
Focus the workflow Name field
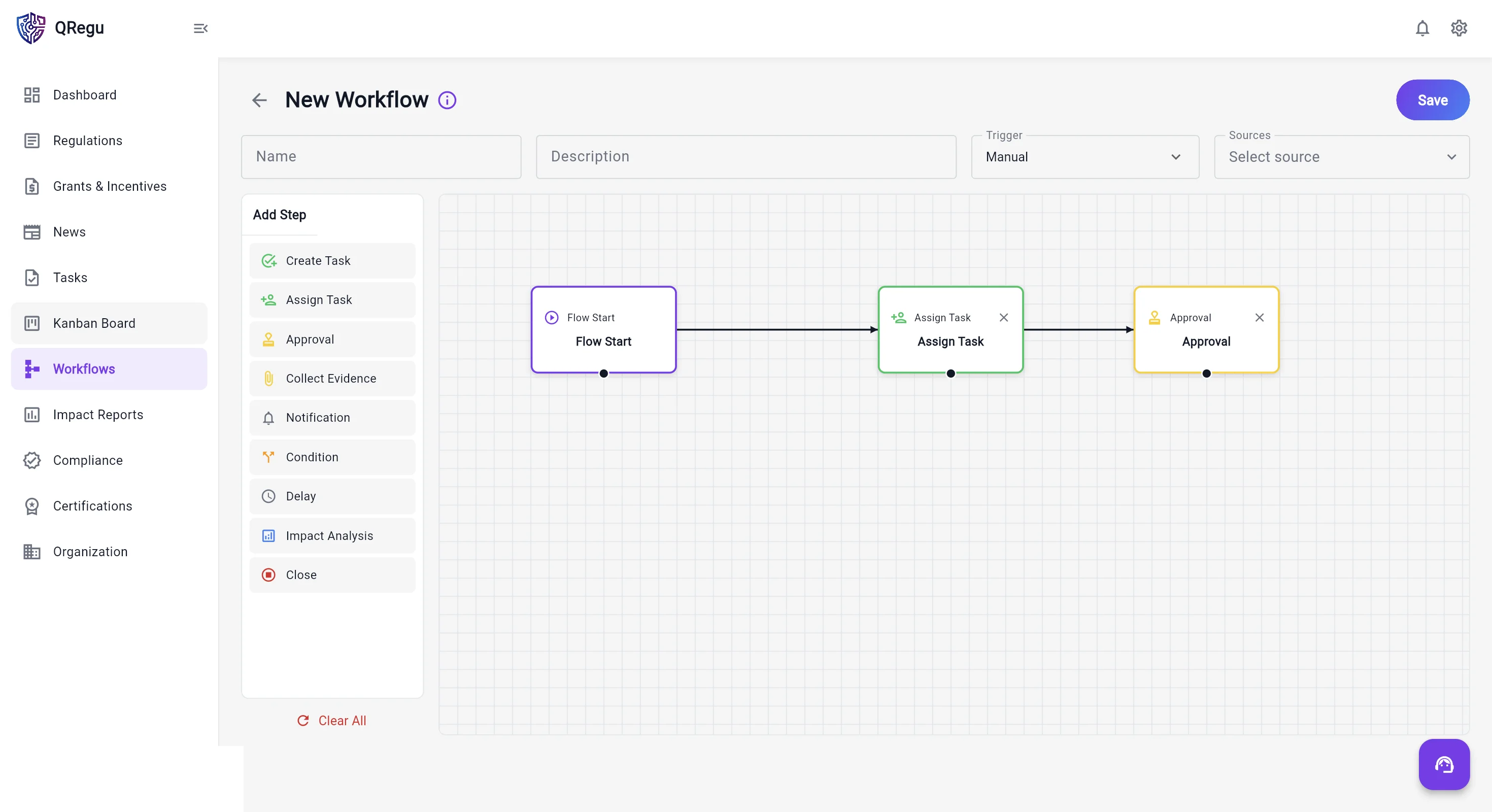[381, 157]
